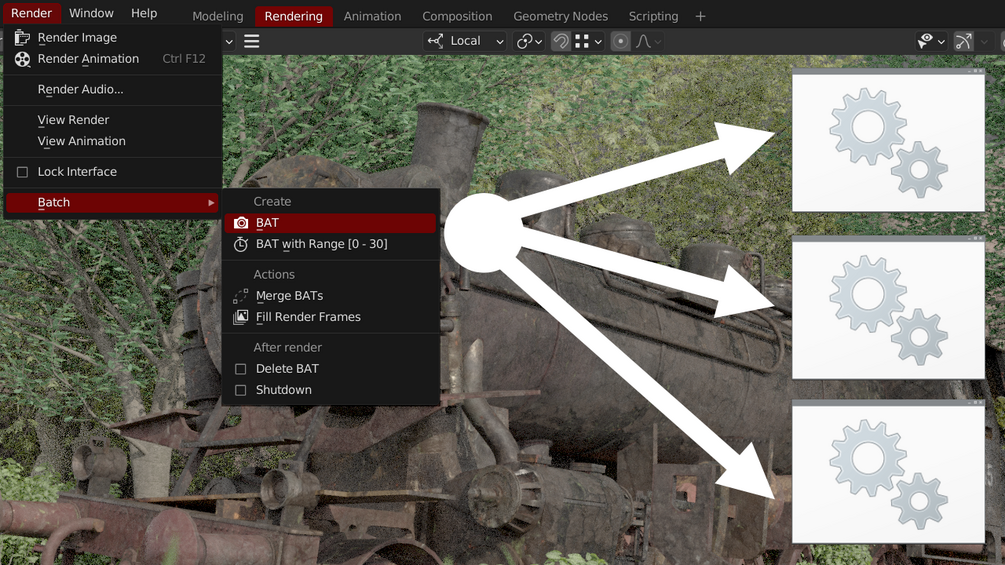This screenshot has height=565, width=1005.
Task: Choose Render Audio... option
Action: coord(112,90)
